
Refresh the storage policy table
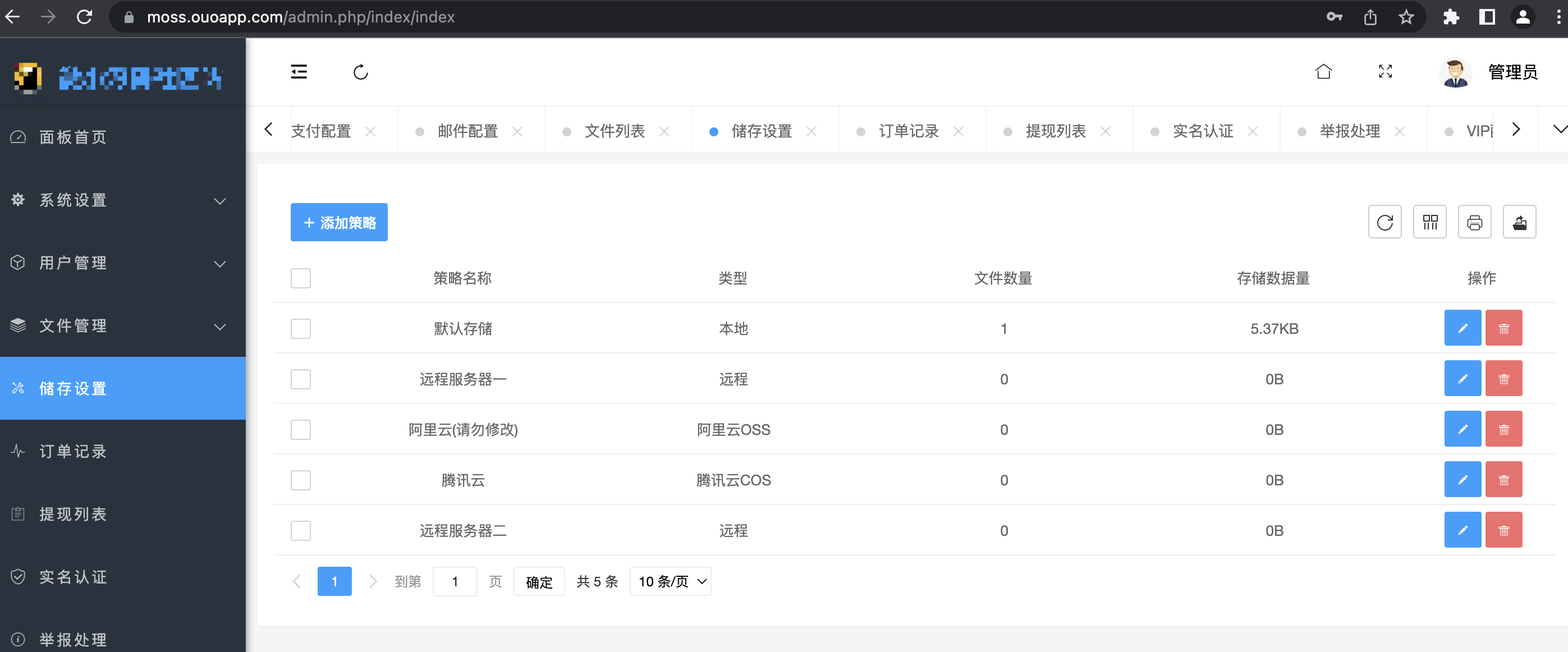point(1385,222)
